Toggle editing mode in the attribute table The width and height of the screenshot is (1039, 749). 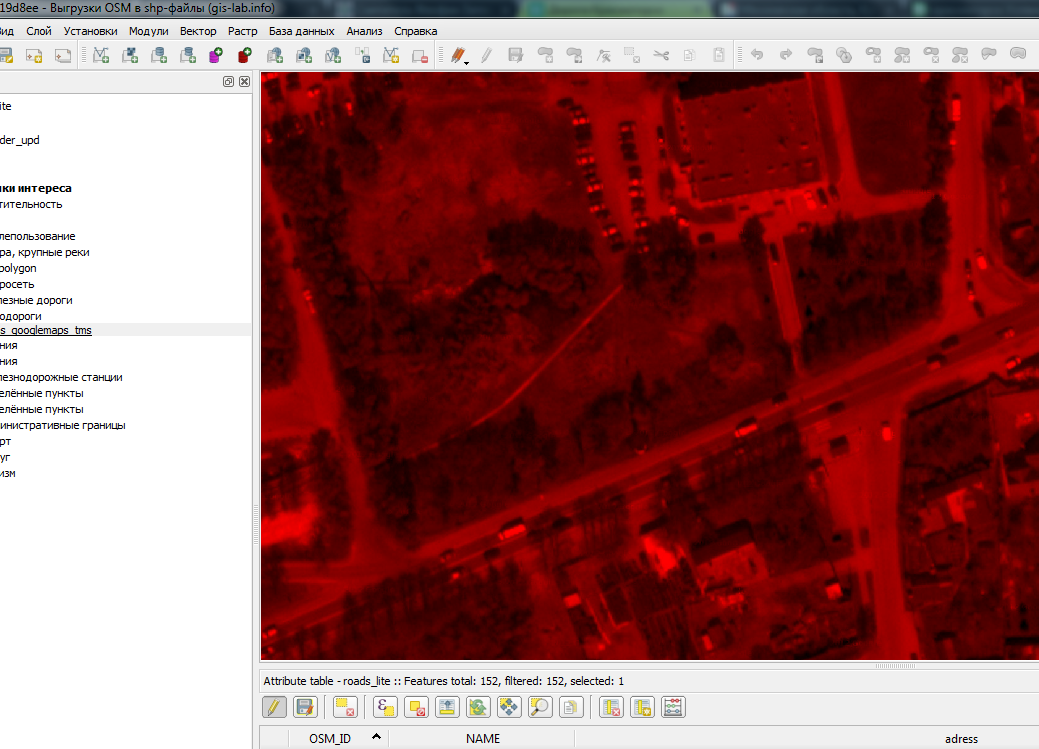coord(274,707)
